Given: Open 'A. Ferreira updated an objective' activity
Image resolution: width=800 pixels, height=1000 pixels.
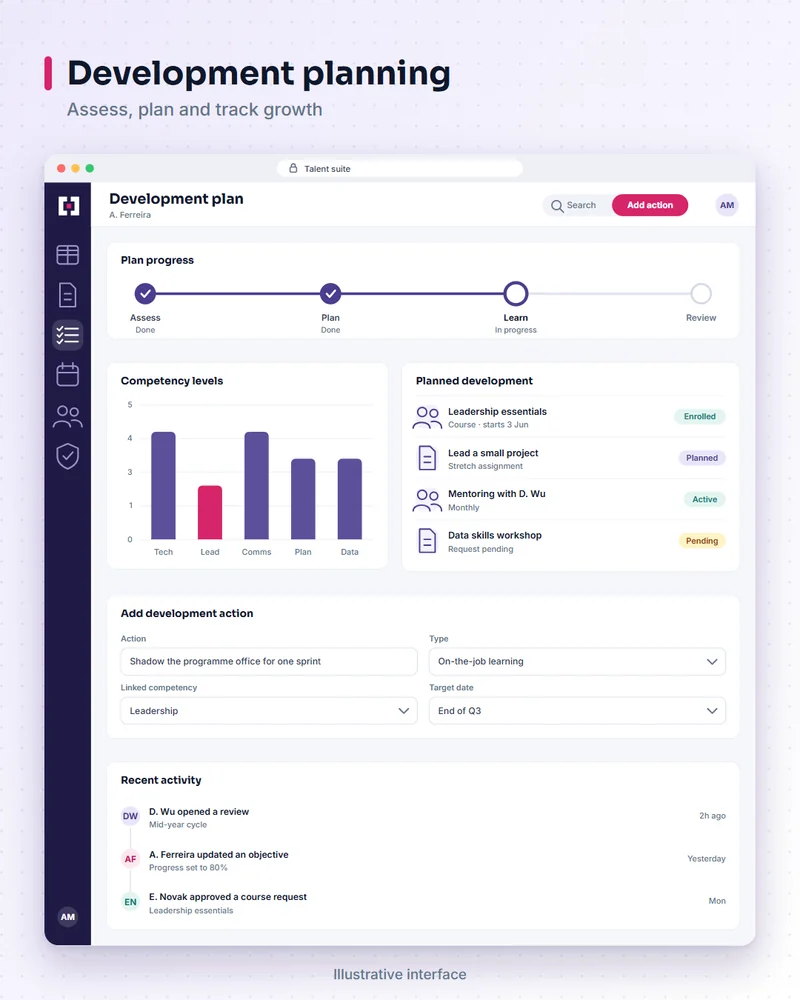Looking at the screenshot, I should (219, 855).
